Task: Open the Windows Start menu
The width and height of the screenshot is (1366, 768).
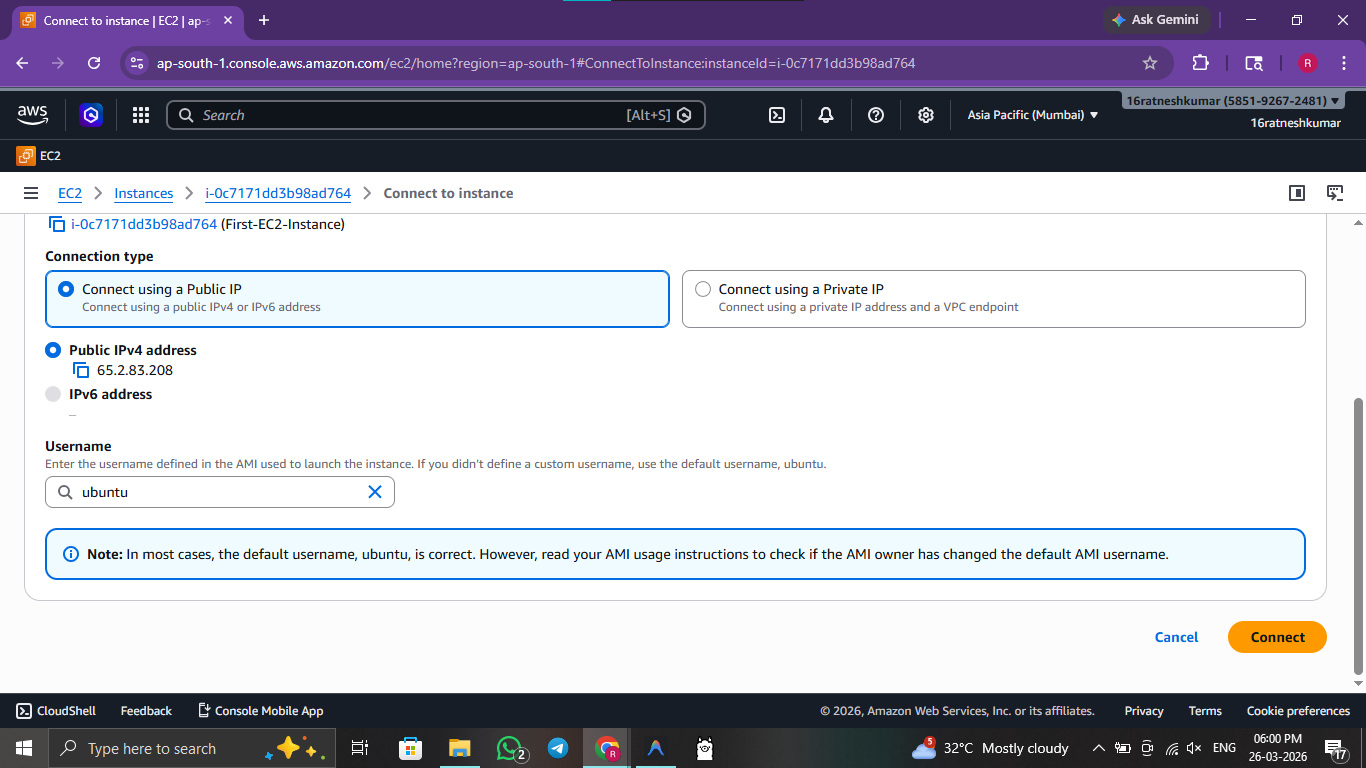Action: (x=24, y=748)
